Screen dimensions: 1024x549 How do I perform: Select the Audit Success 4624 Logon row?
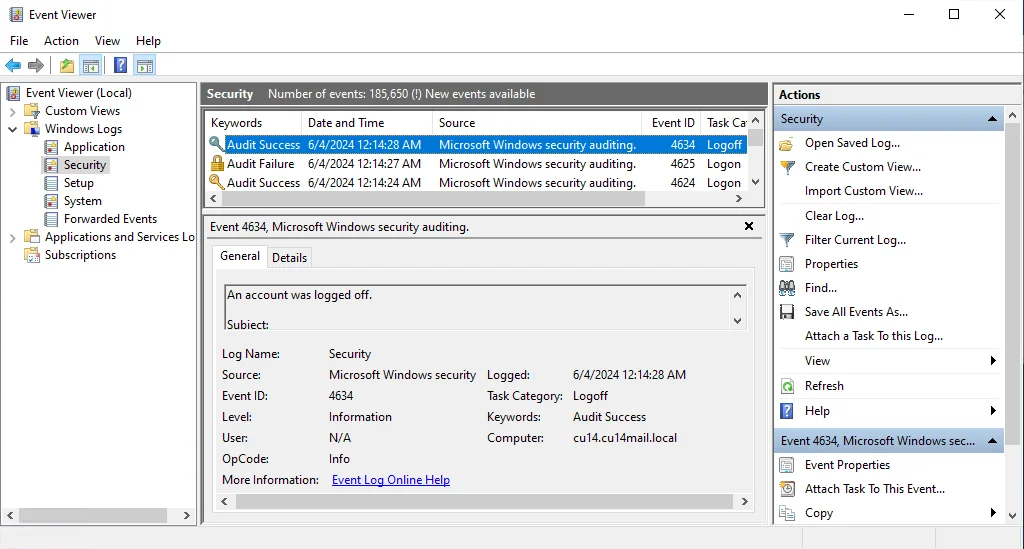pyautogui.click(x=476, y=183)
